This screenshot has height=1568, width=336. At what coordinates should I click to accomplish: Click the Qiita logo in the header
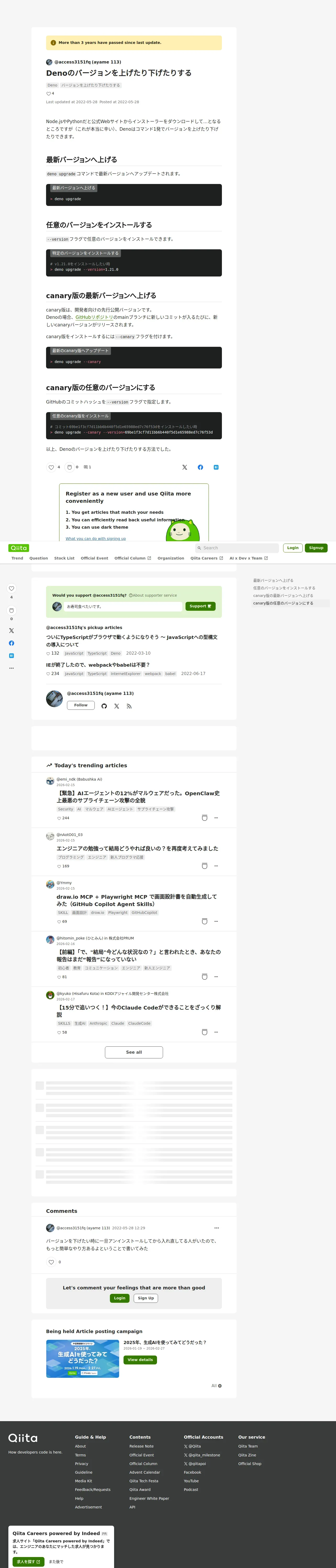(x=19, y=548)
